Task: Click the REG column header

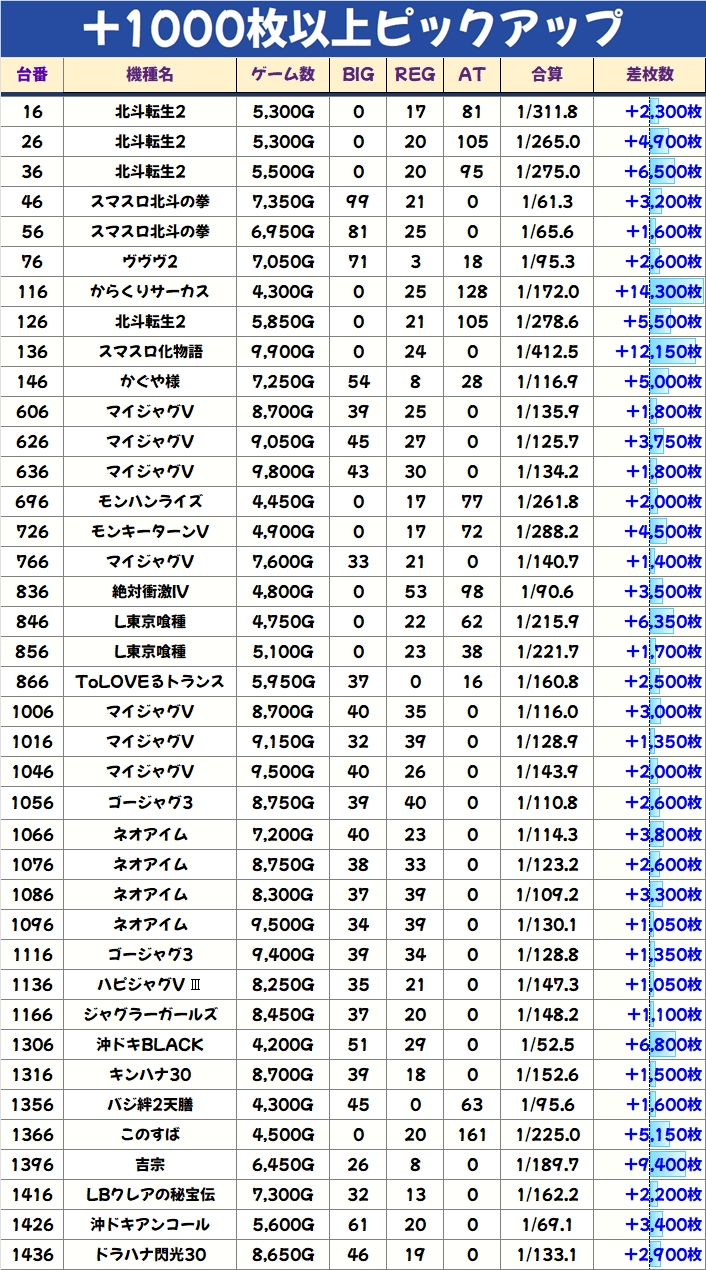Action: click(x=415, y=75)
